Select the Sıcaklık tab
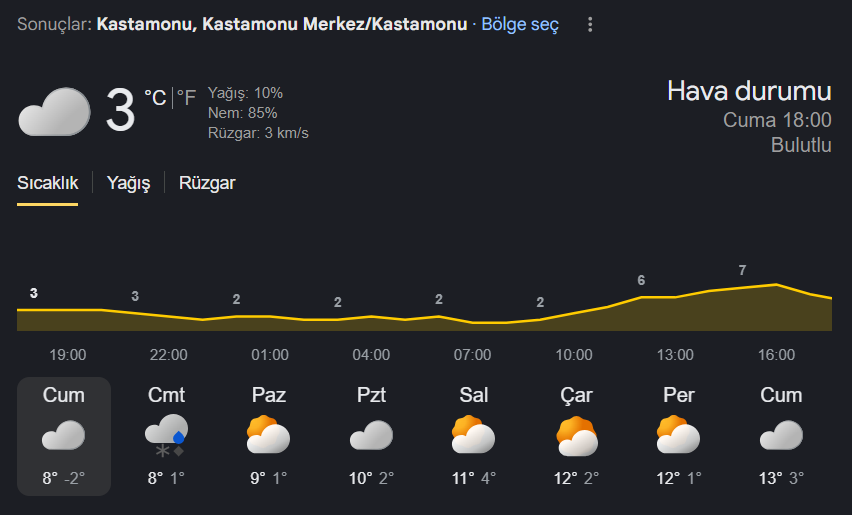The width and height of the screenshot is (852, 515). [47, 183]
